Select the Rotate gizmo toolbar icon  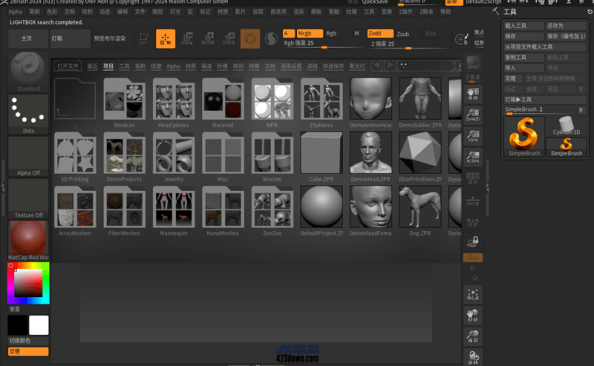(229, 39)
